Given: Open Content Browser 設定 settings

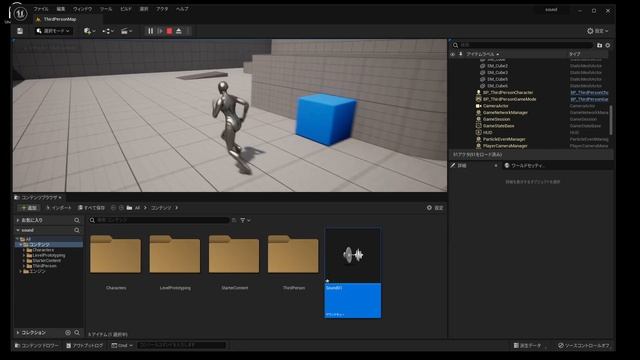Looking at the screenshot, I should (435, 208).
